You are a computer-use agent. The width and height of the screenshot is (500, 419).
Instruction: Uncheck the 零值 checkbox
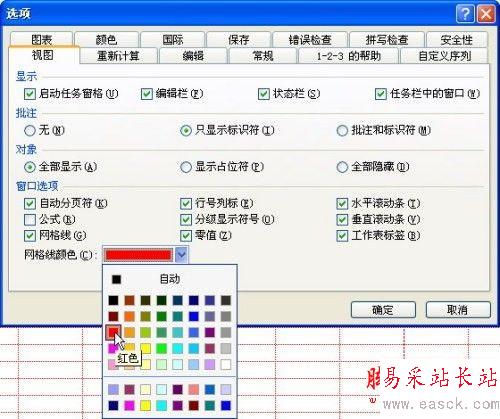[x=186, y=236]
